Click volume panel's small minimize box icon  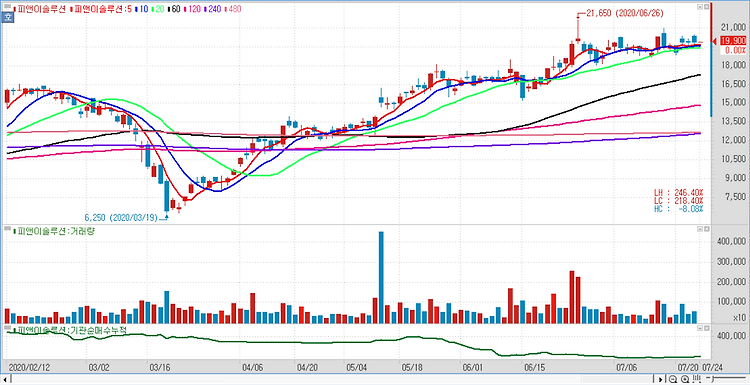coord(700,230)
